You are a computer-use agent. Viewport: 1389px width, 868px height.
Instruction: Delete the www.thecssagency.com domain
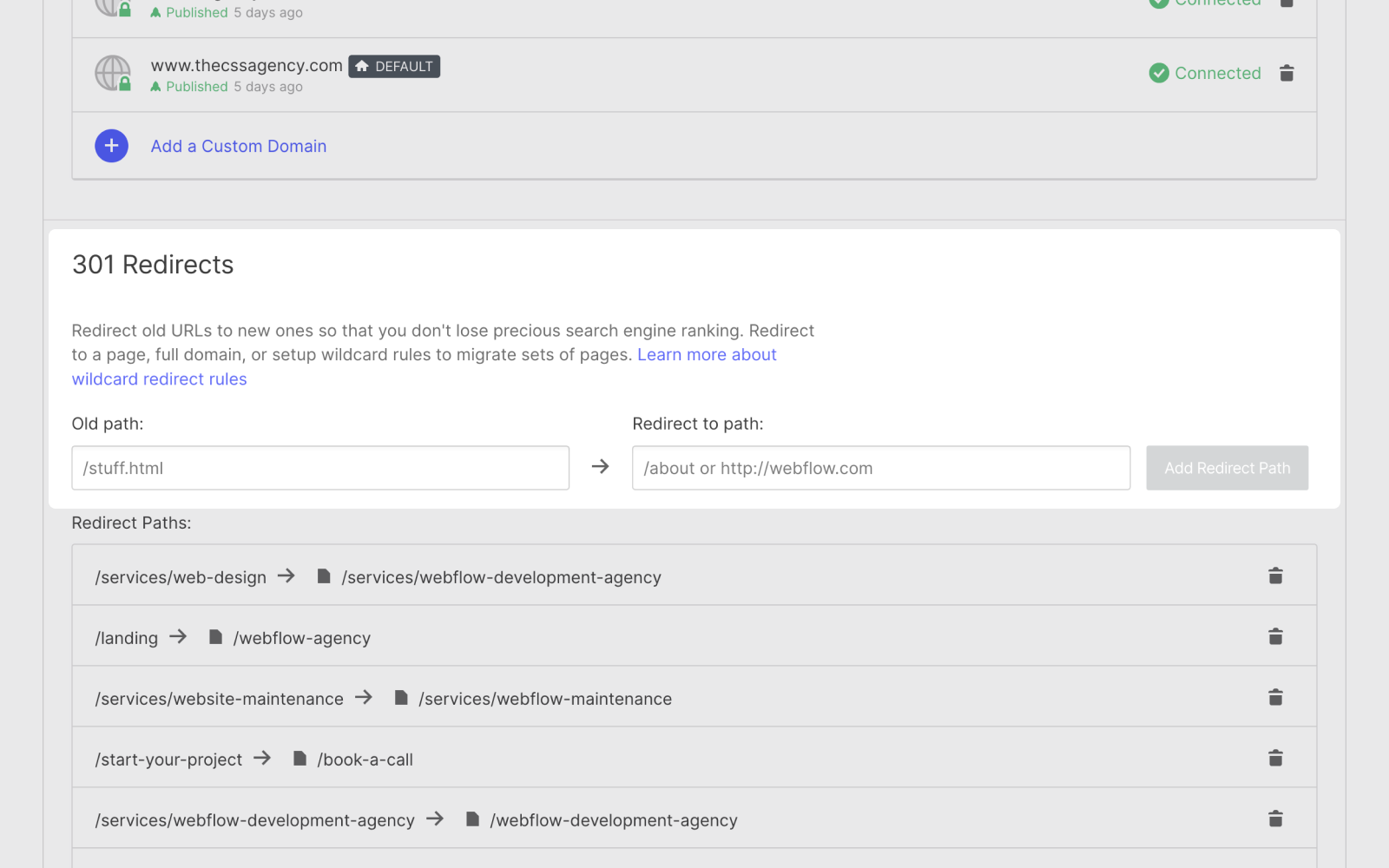(1287, 74)
